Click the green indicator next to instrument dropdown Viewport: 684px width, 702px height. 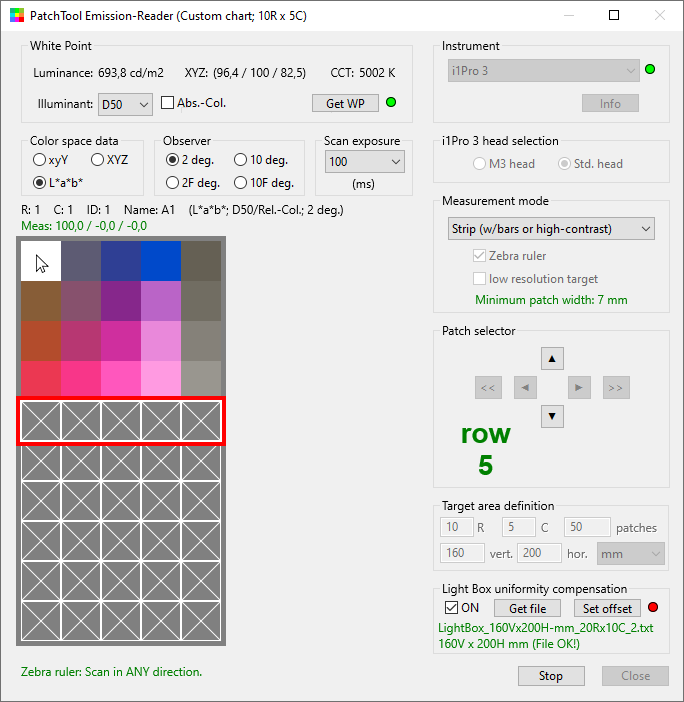(x=650, y=70)
